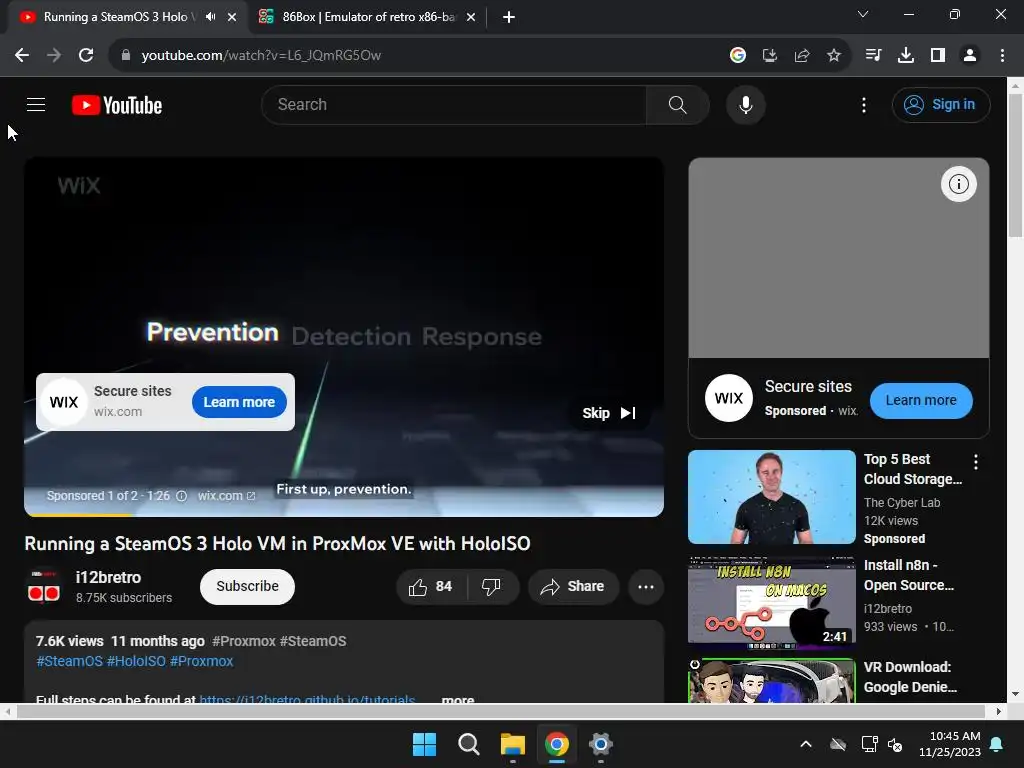Click the horizontal page scrollbar
1024x768 pixels.
(x=501, y=711)
